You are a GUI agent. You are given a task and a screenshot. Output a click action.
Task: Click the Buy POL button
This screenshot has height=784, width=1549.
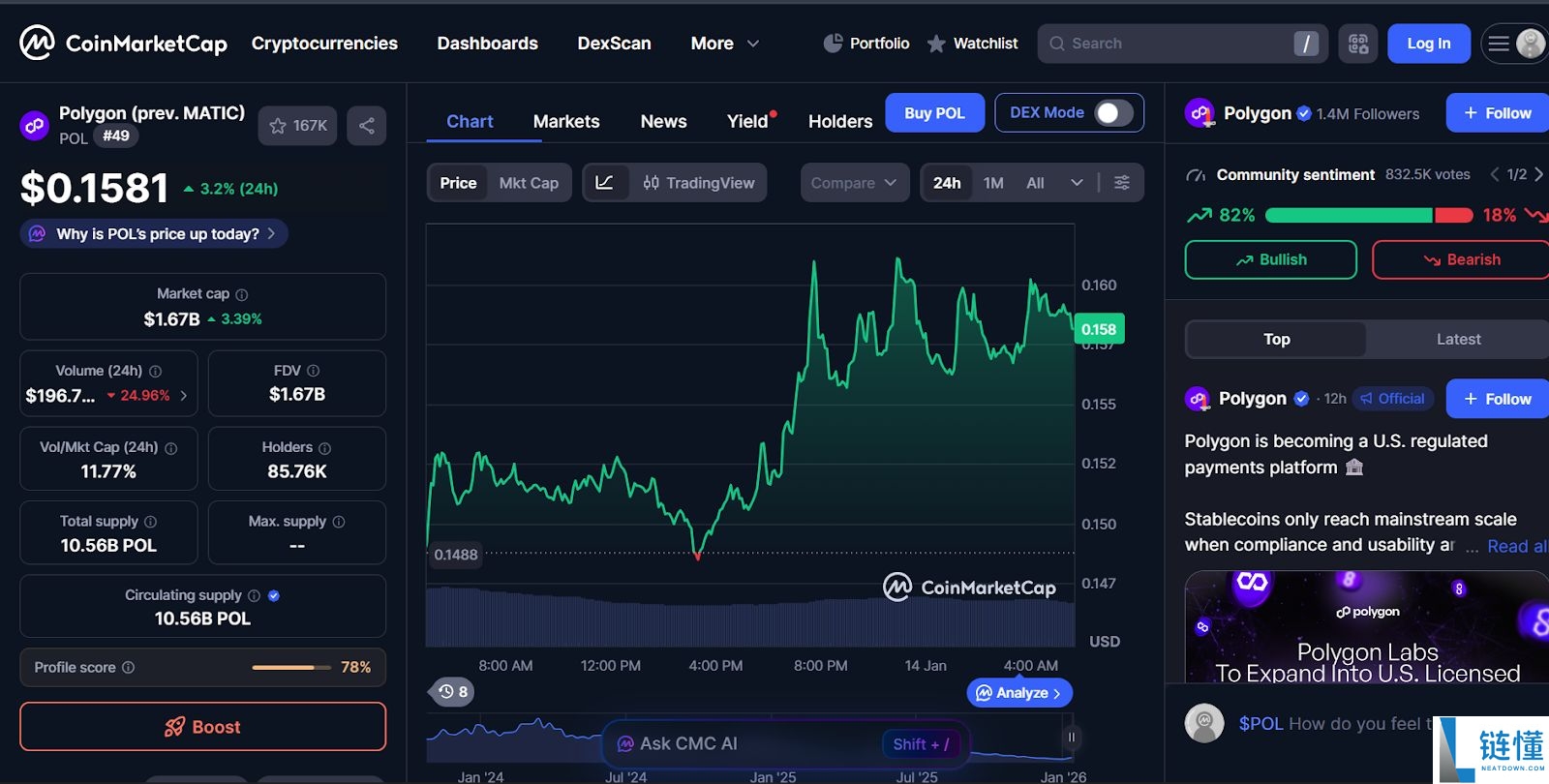(935, 113)
